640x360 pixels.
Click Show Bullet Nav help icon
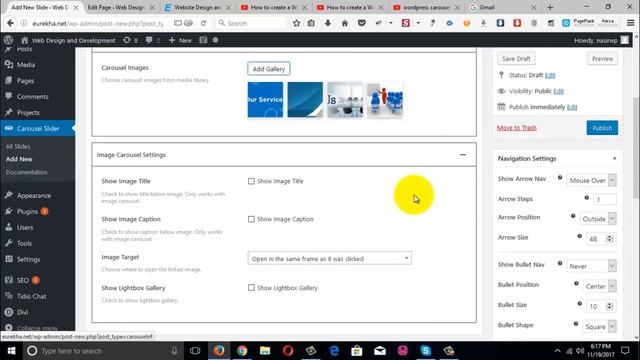(560, 263)
